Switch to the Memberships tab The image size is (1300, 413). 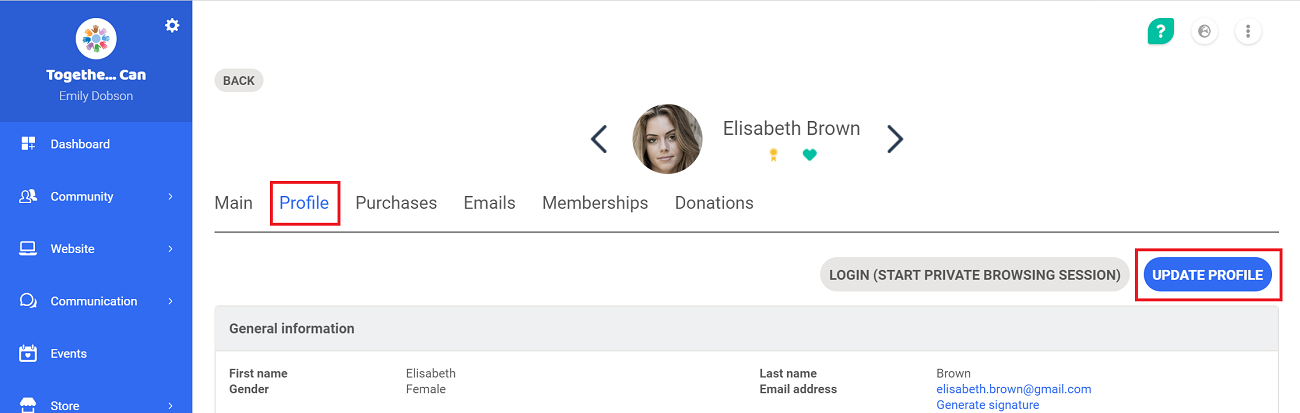click(x=595, y=203)
